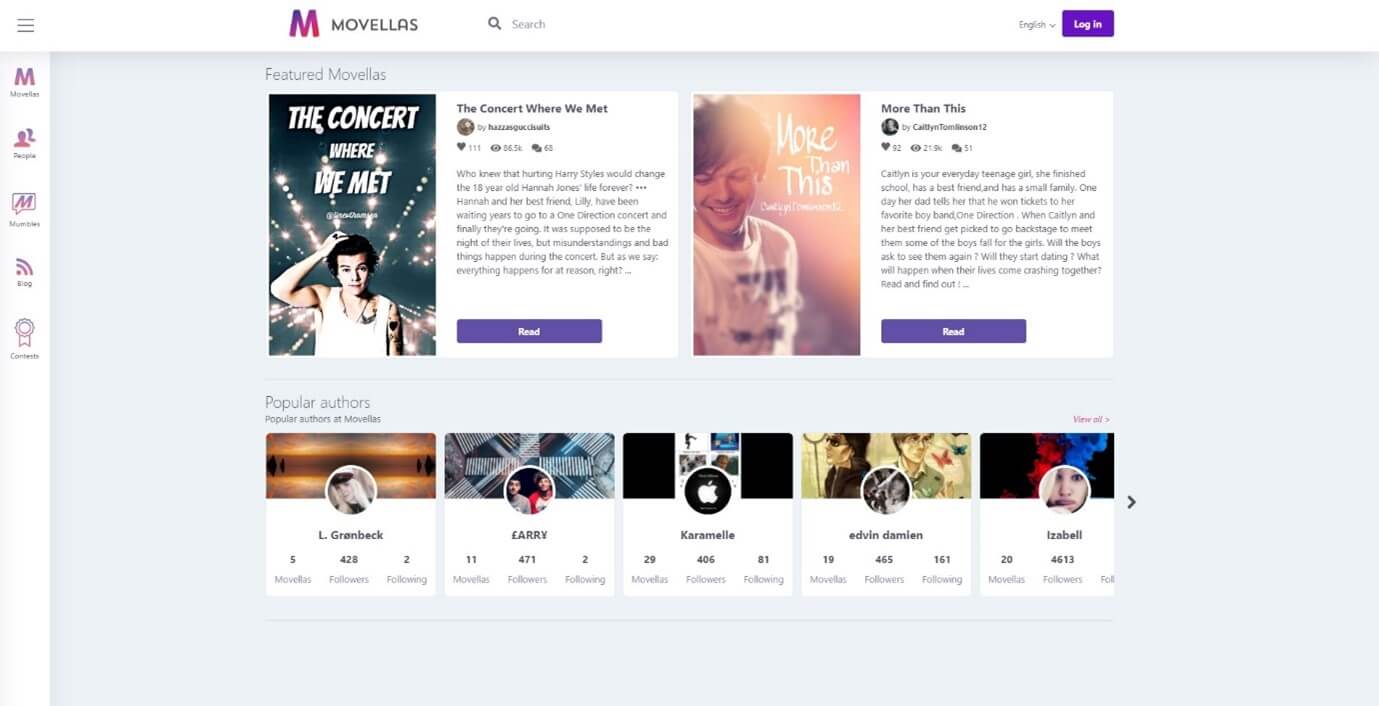Click the search magnifier icon
This screenshot has height=706, width=1379.
pos(494,24)
